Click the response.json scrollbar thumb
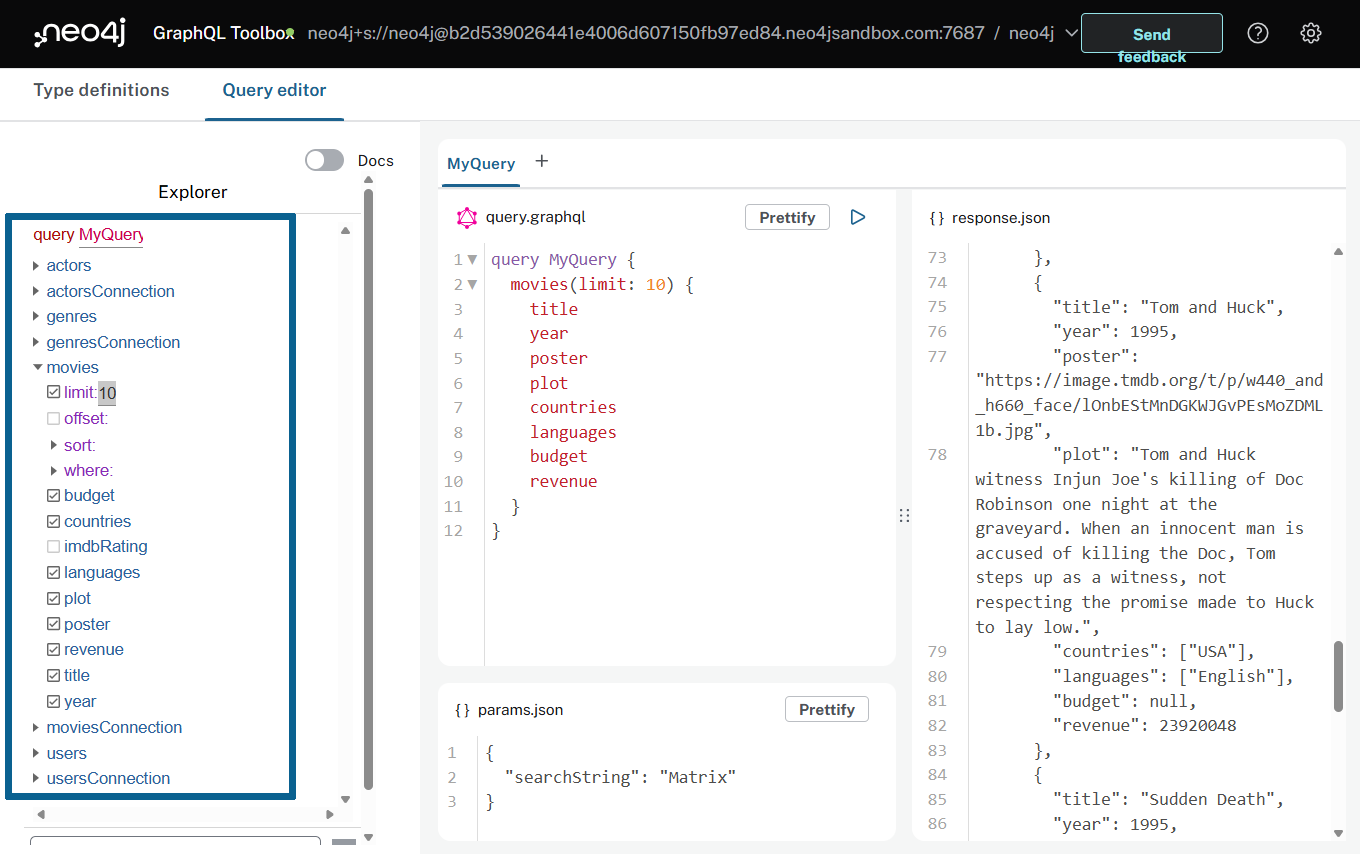 (1338, 676)
